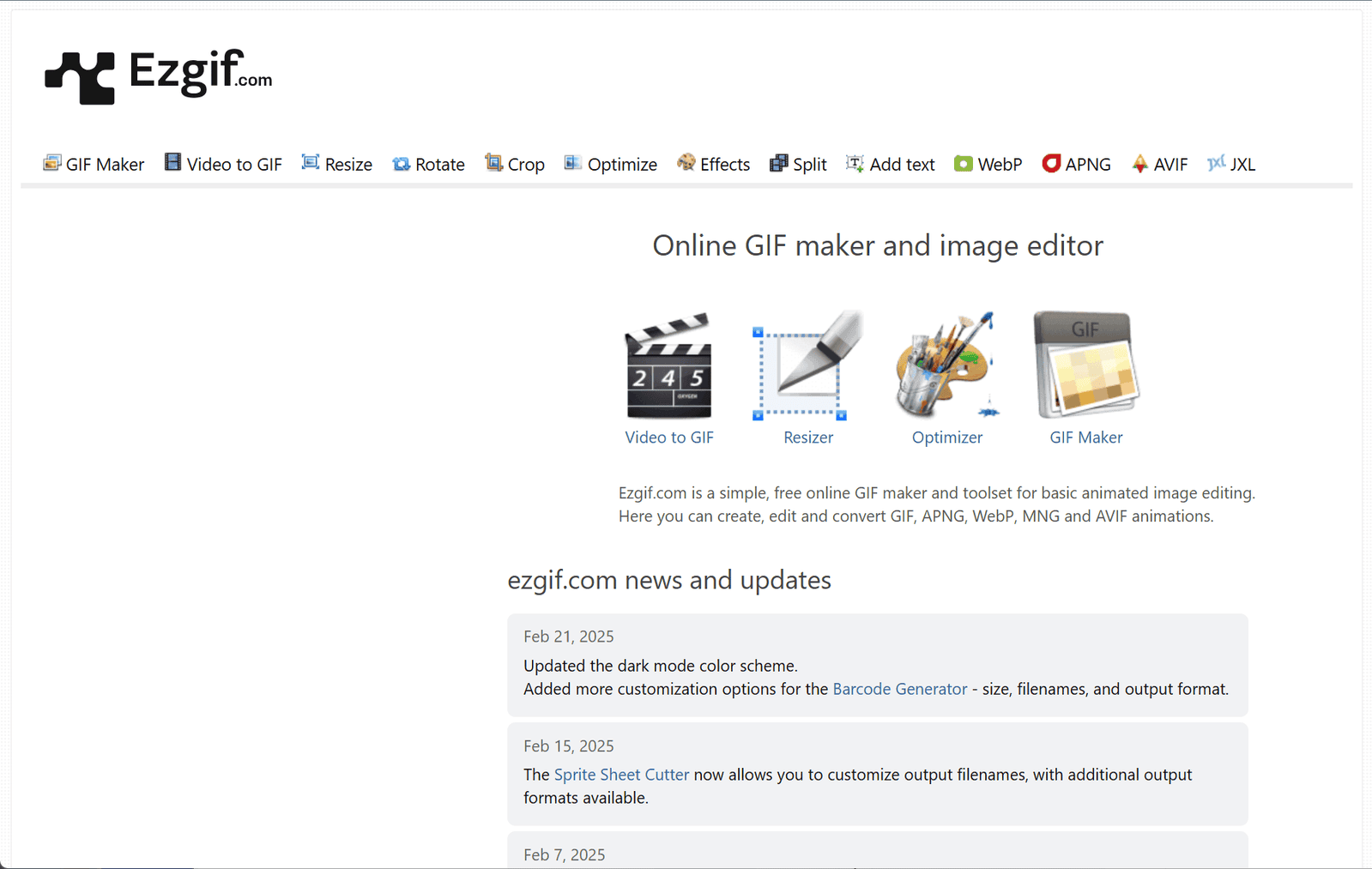Select Optimize in the navigation bar
The image size is (1372, 869).
pyautogui.click(x=611, y=164)
